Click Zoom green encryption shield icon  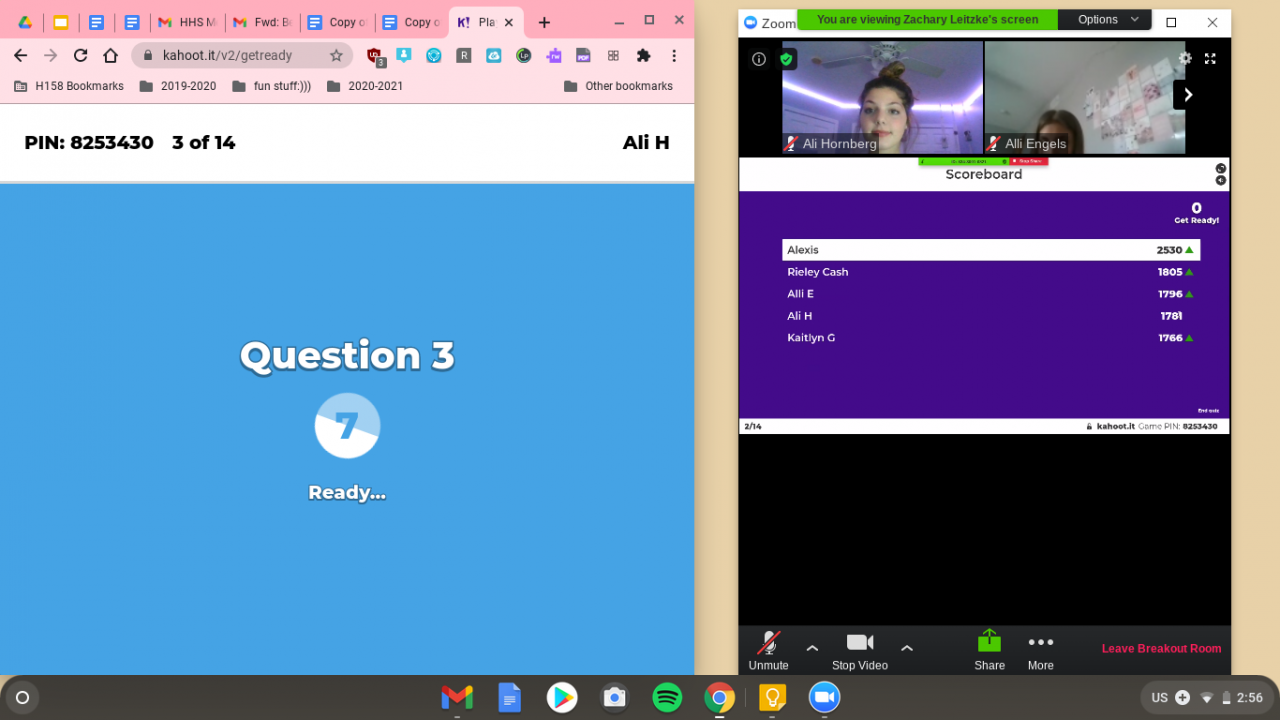[787, 59]
